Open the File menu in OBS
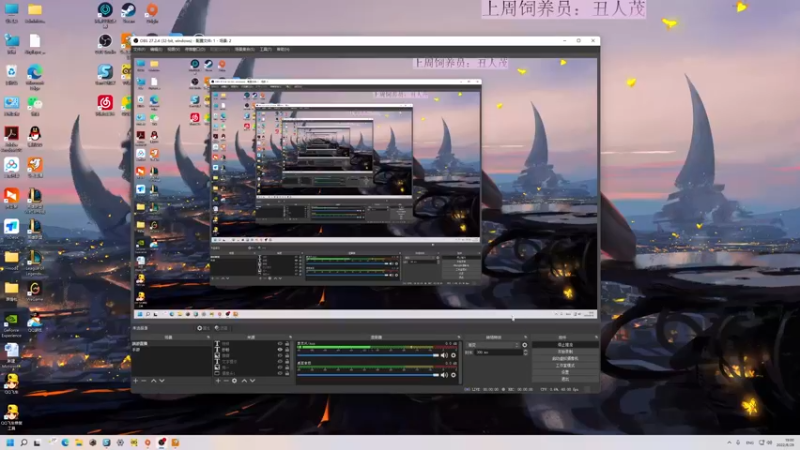This screenshot has width=800, height=450. click(x=139, y=49)
